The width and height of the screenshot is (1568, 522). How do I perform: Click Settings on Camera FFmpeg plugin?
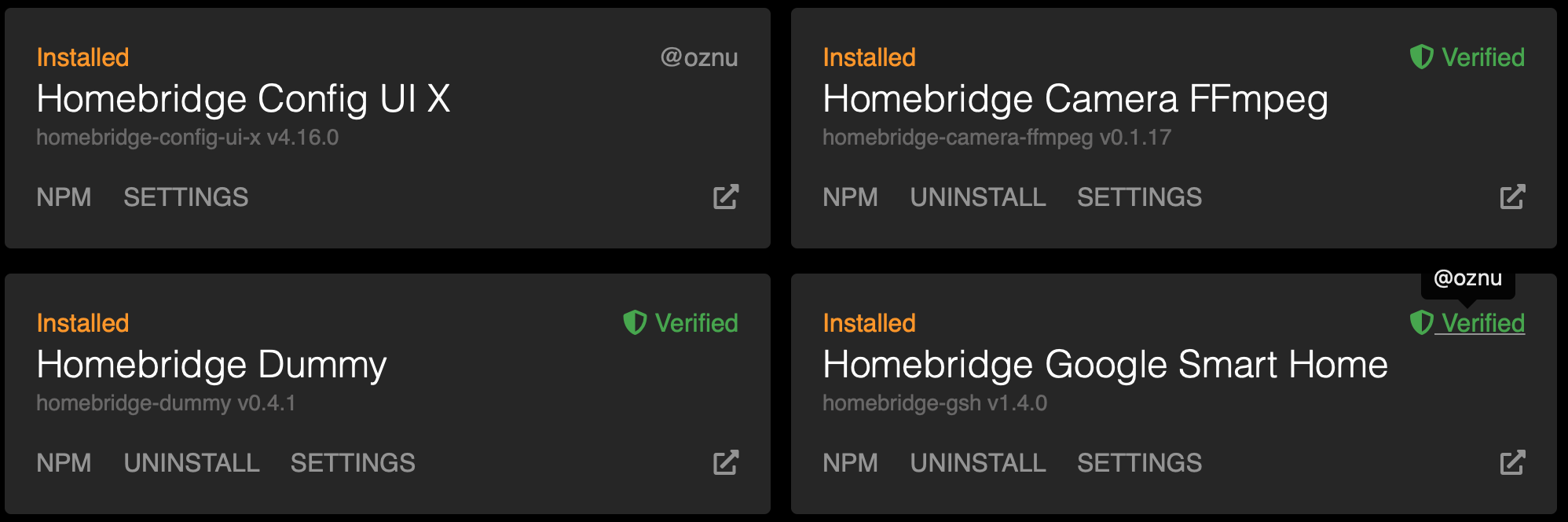click(x=1140, y=197)
